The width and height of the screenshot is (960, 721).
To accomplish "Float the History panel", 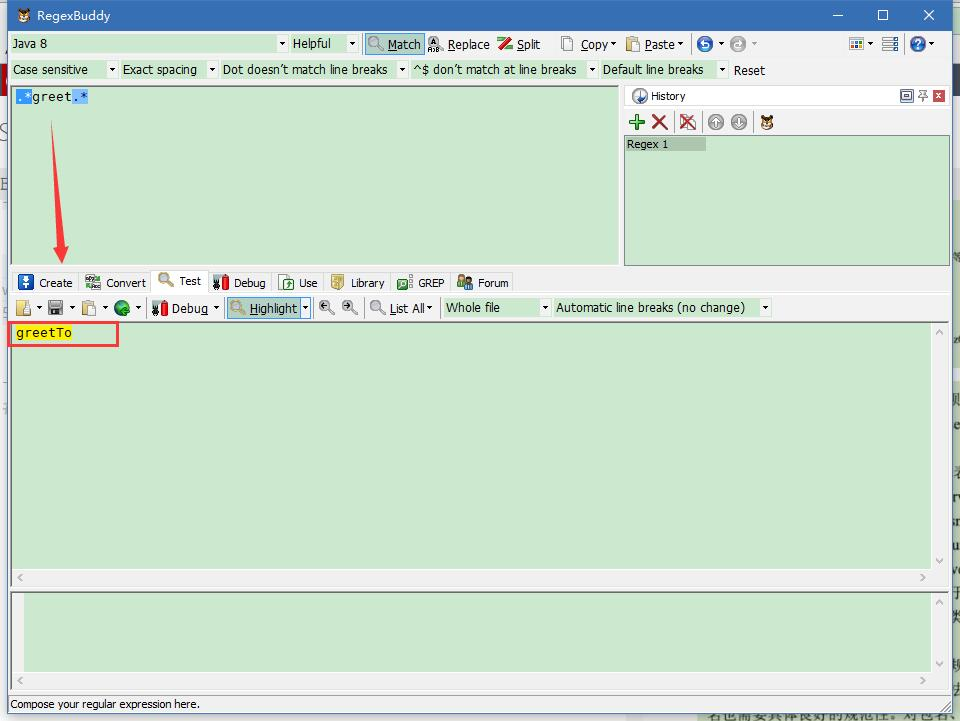I will (x=907, y=96).
